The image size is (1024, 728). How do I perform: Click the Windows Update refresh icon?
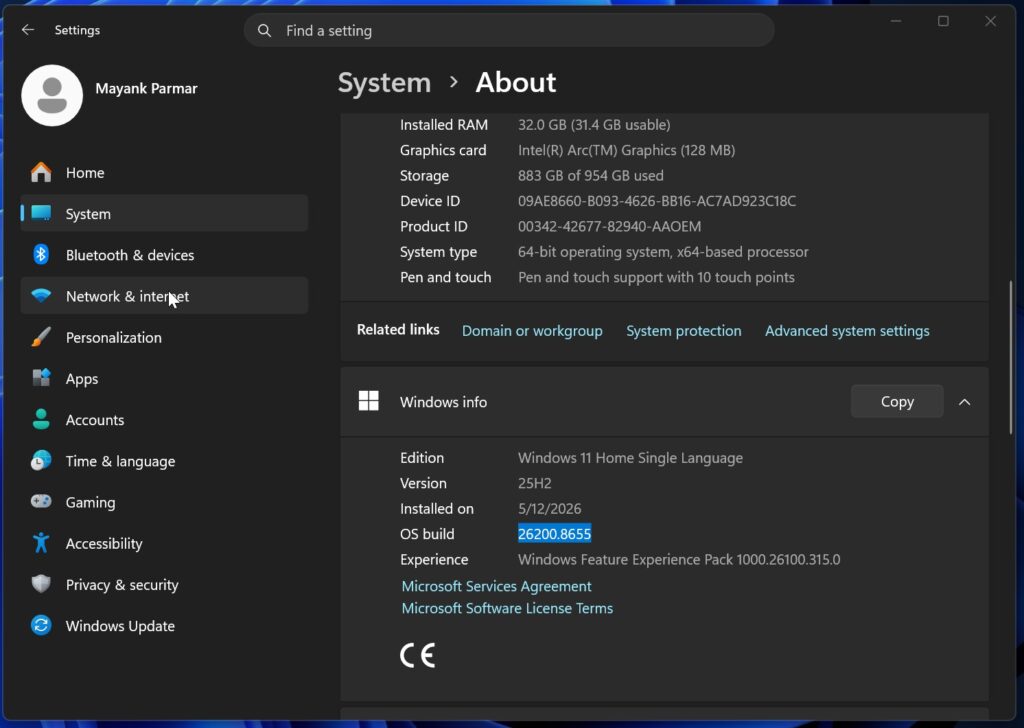click(x=41, y=625)
